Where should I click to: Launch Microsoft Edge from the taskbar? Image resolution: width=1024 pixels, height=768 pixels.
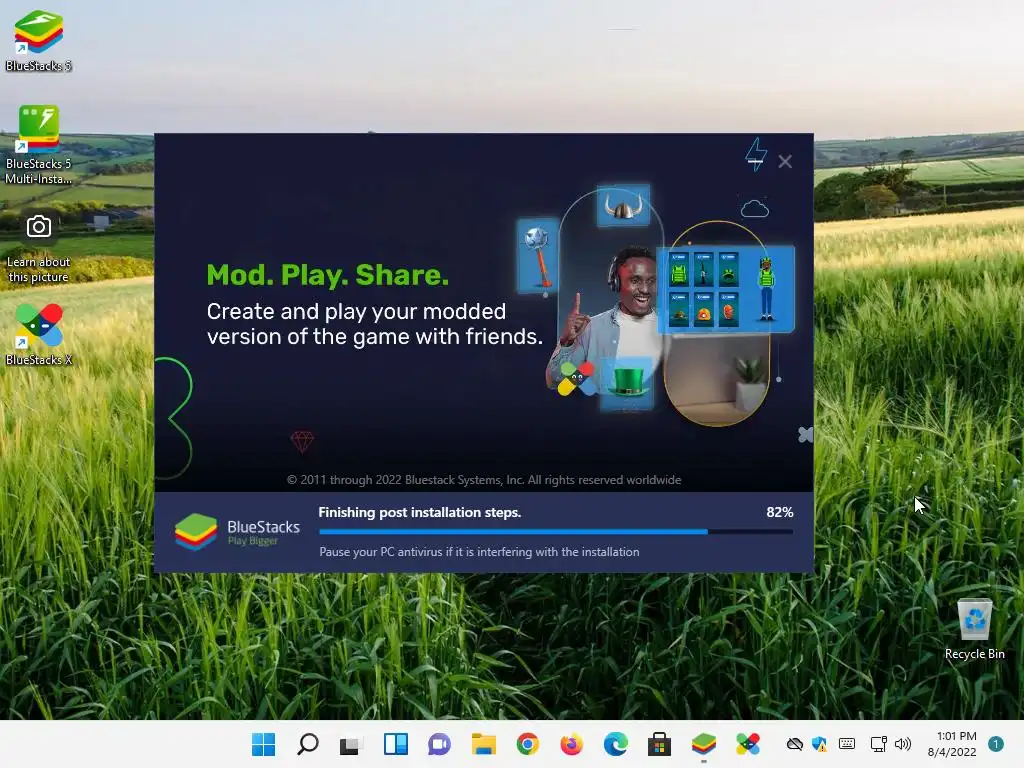(x=615, y=744)
